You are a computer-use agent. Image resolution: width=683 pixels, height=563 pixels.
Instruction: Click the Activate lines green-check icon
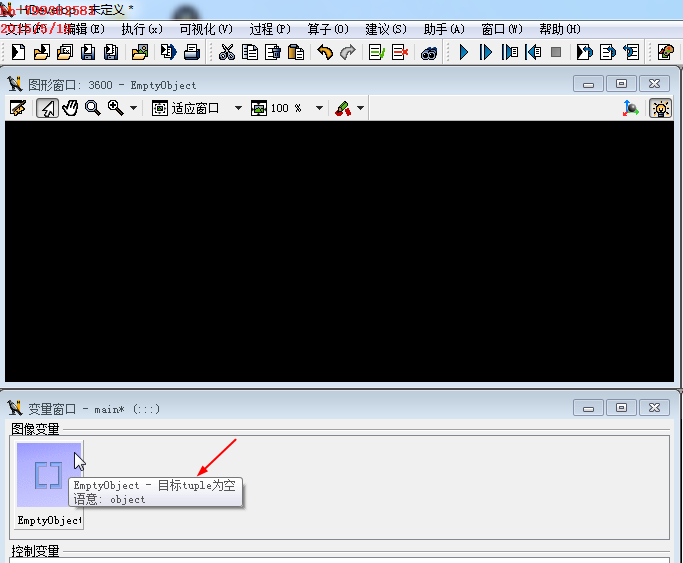376,52
